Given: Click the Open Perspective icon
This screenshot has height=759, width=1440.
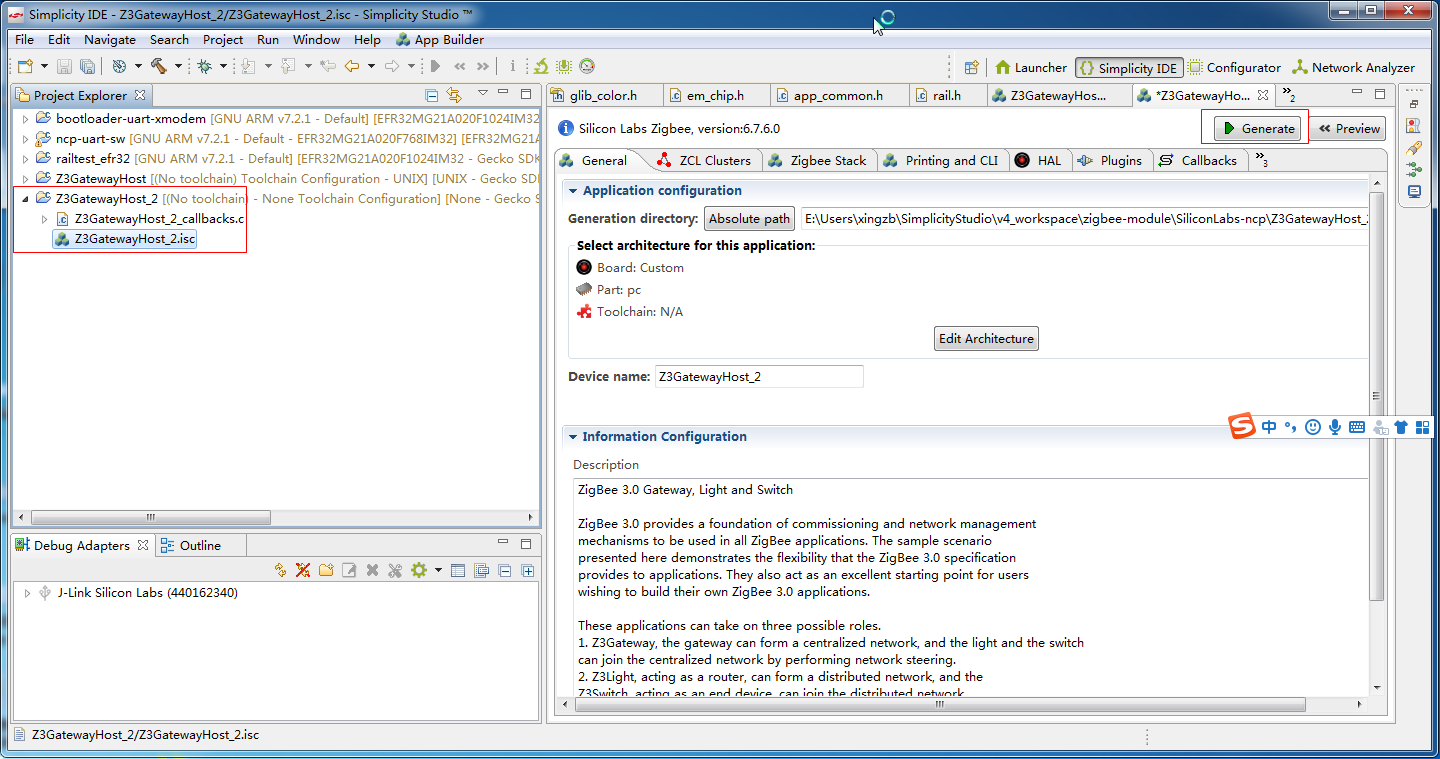Looking at the screenshot, I should click(x=970, y=68).
